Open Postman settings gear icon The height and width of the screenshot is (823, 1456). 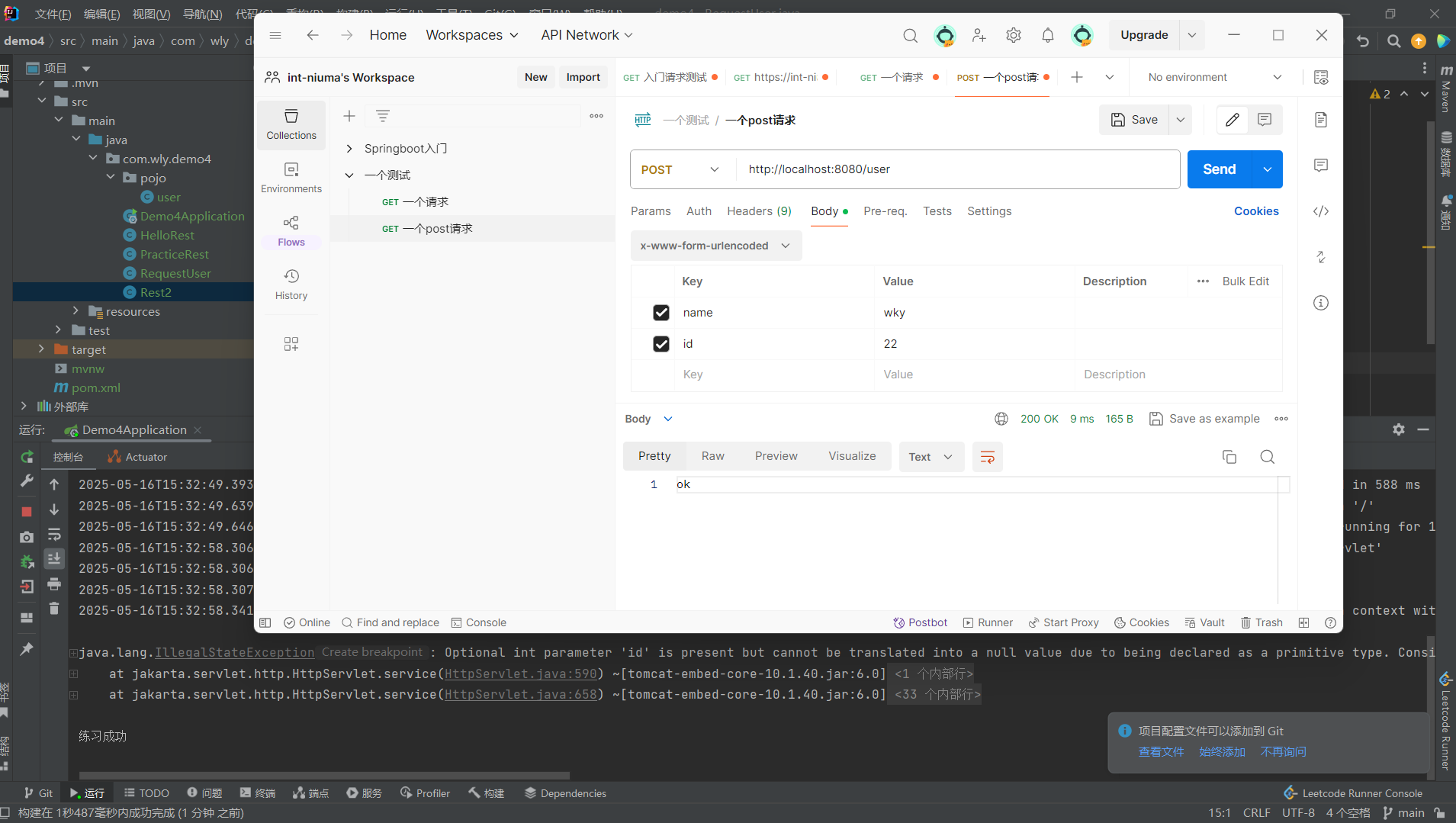pos(1013,35)
